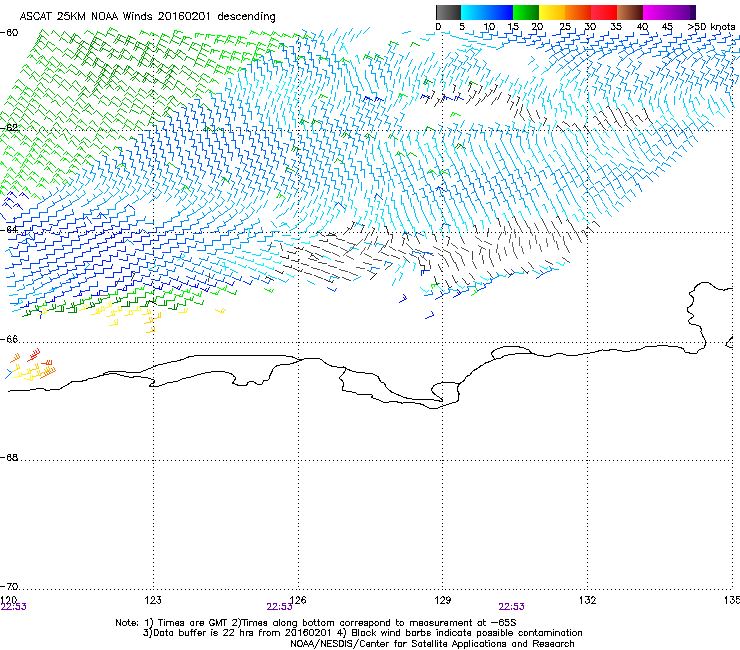The image size is (740, 650).
Task: Click the '10' legend scale label
Action: coord(489,27)
